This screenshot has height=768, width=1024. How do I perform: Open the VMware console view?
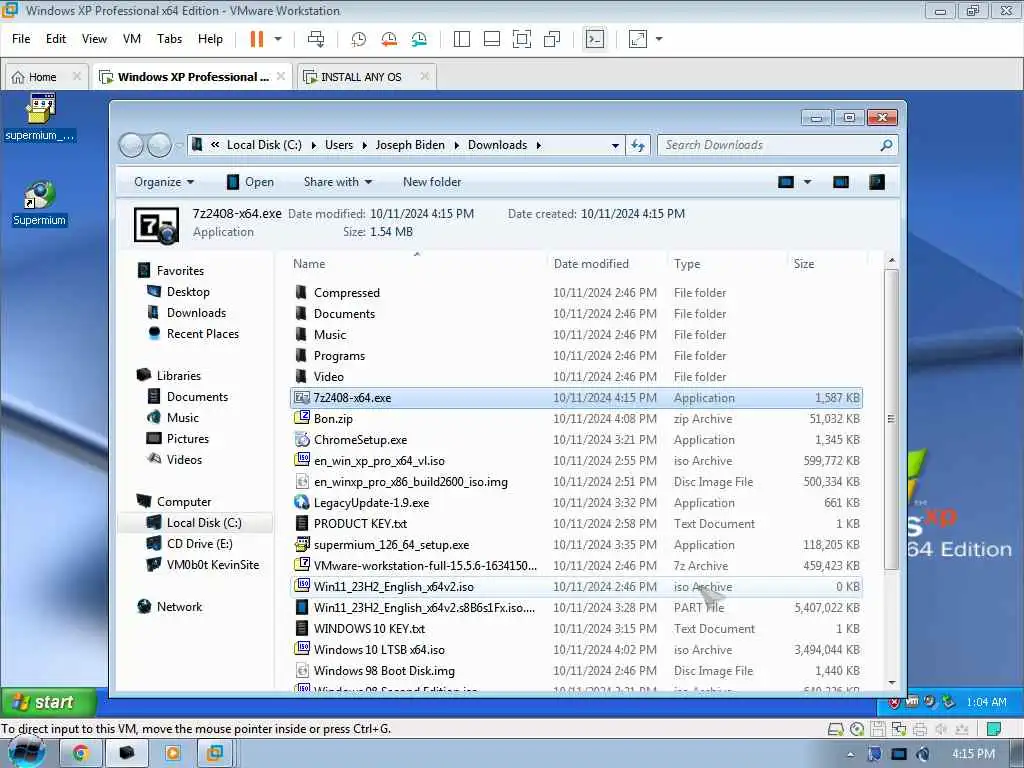pos(595,39)
